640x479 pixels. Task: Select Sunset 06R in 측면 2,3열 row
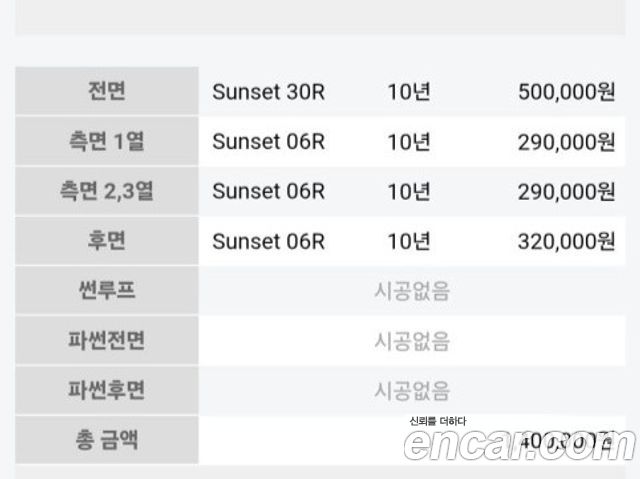tap(269, 191)
